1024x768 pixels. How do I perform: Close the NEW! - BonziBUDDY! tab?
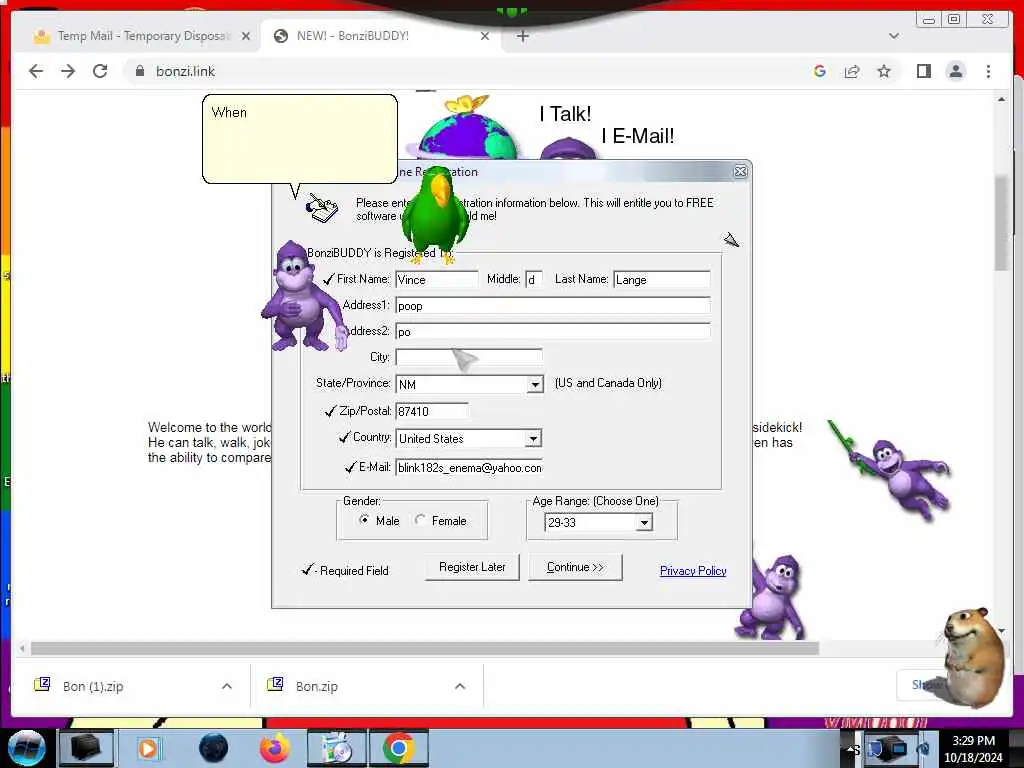(x=485, y=36)
